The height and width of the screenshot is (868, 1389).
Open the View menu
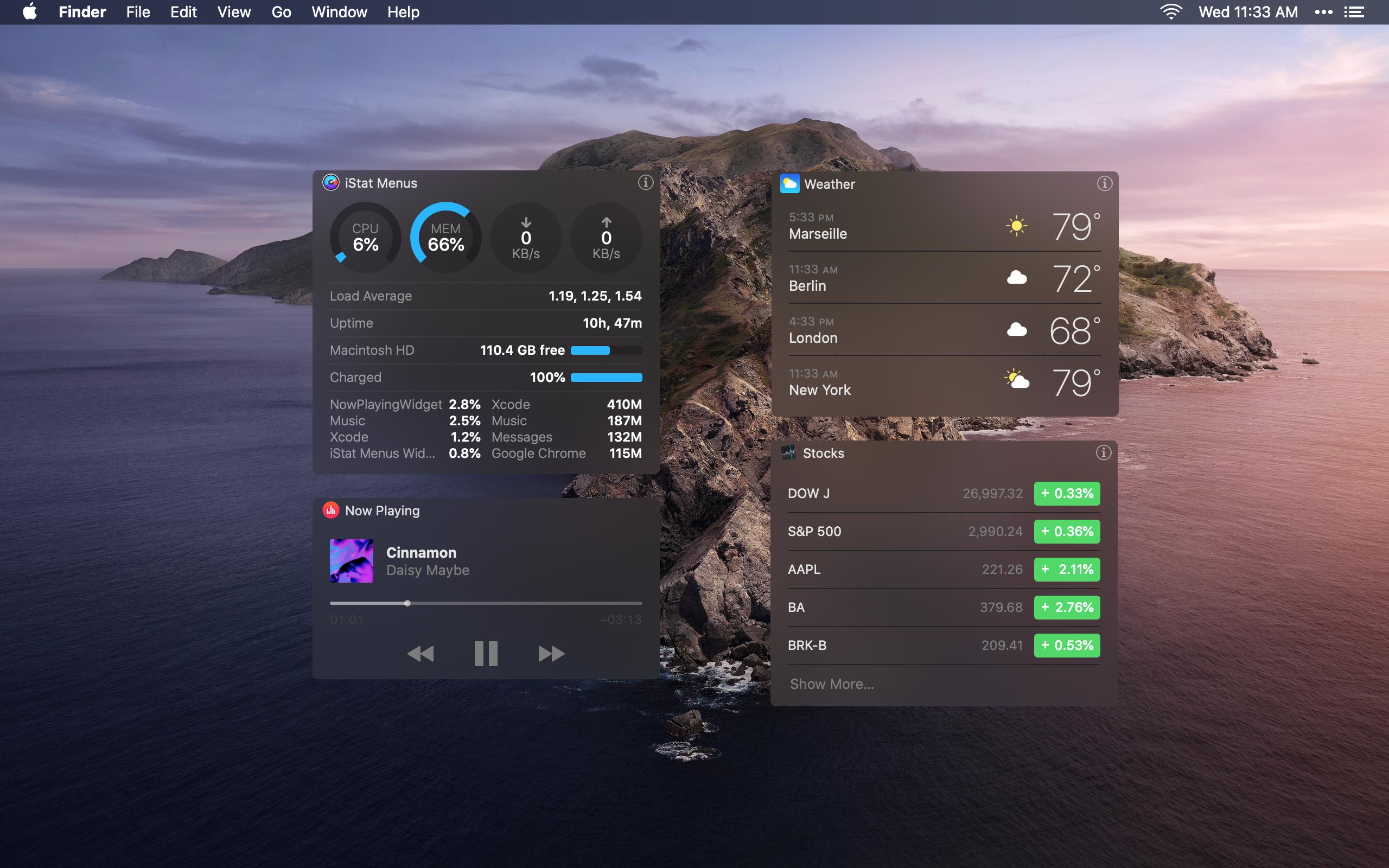pos(234,12)
